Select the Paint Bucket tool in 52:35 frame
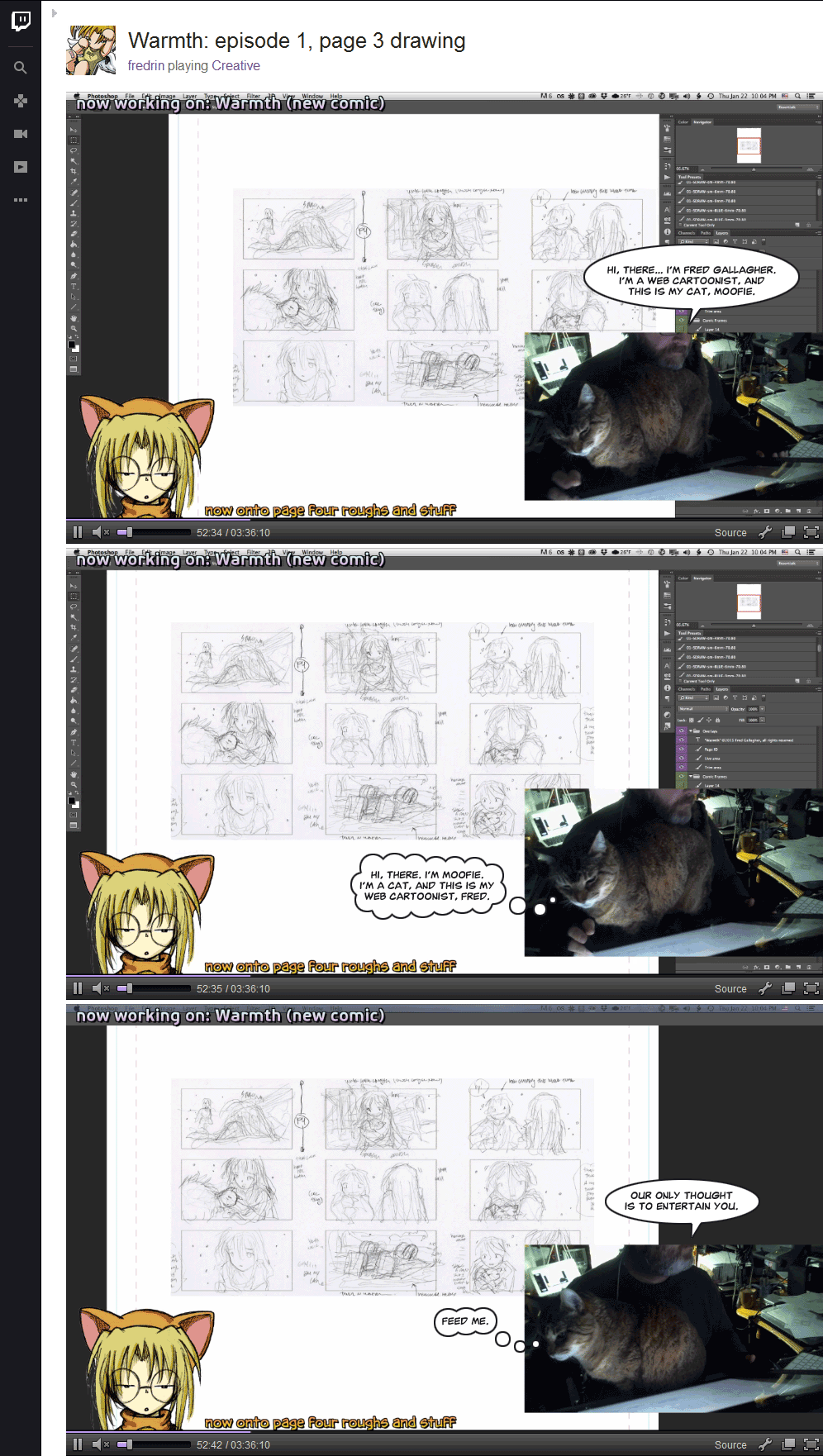 (74, 701)
